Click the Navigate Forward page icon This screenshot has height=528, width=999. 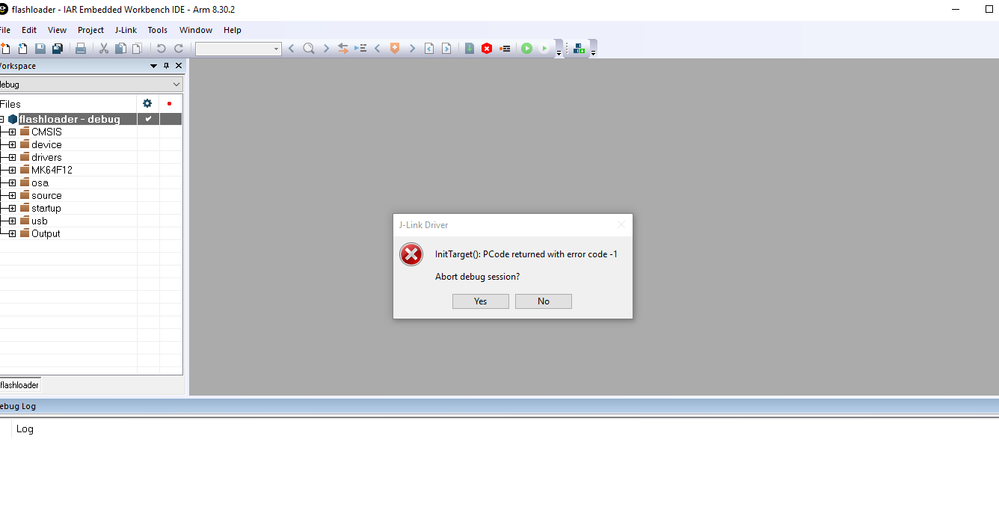(447, 48)
